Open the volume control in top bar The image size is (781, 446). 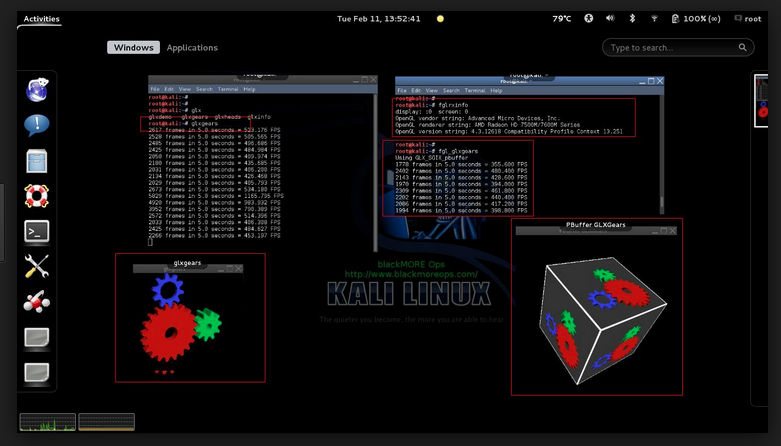tap(610, 18)
